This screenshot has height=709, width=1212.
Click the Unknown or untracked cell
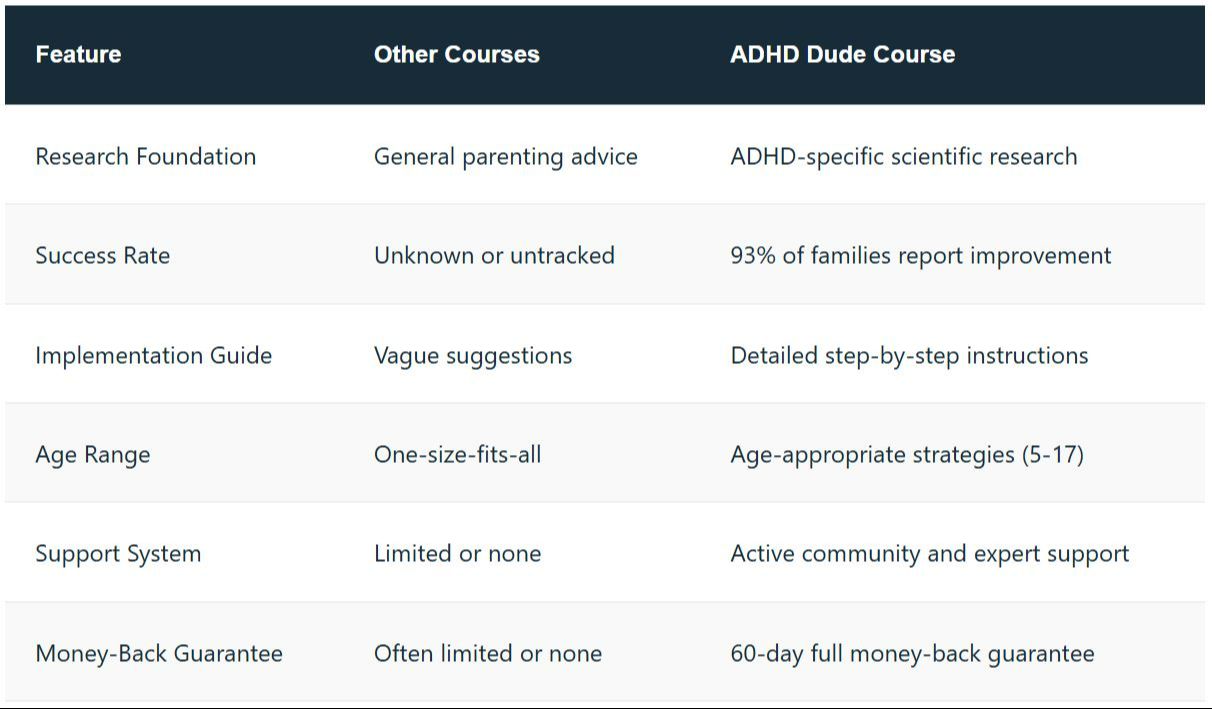pyautogui.click(x=494, y=255)
